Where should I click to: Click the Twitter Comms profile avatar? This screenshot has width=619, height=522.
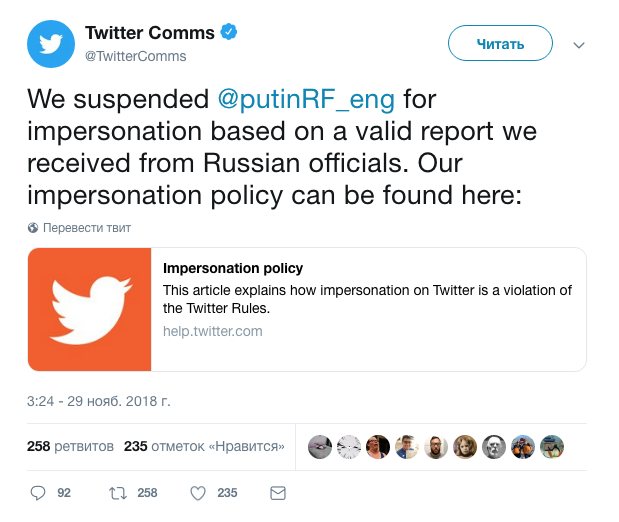50,44
